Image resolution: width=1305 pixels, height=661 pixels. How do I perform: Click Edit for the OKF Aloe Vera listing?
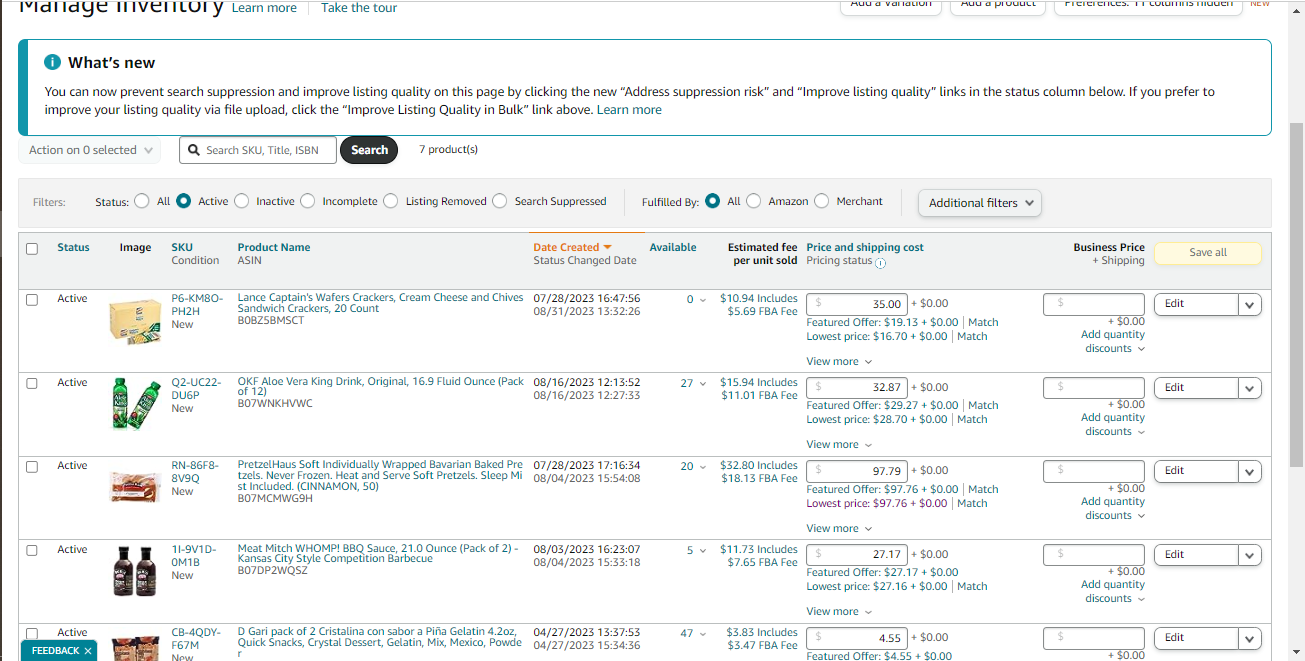tap(1196, 388)
